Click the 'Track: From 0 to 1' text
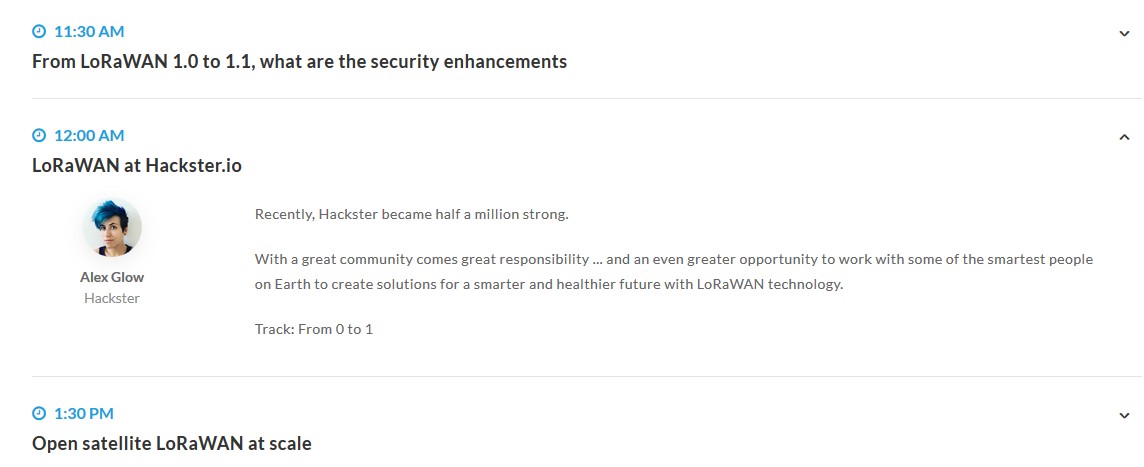 [314, 329]
